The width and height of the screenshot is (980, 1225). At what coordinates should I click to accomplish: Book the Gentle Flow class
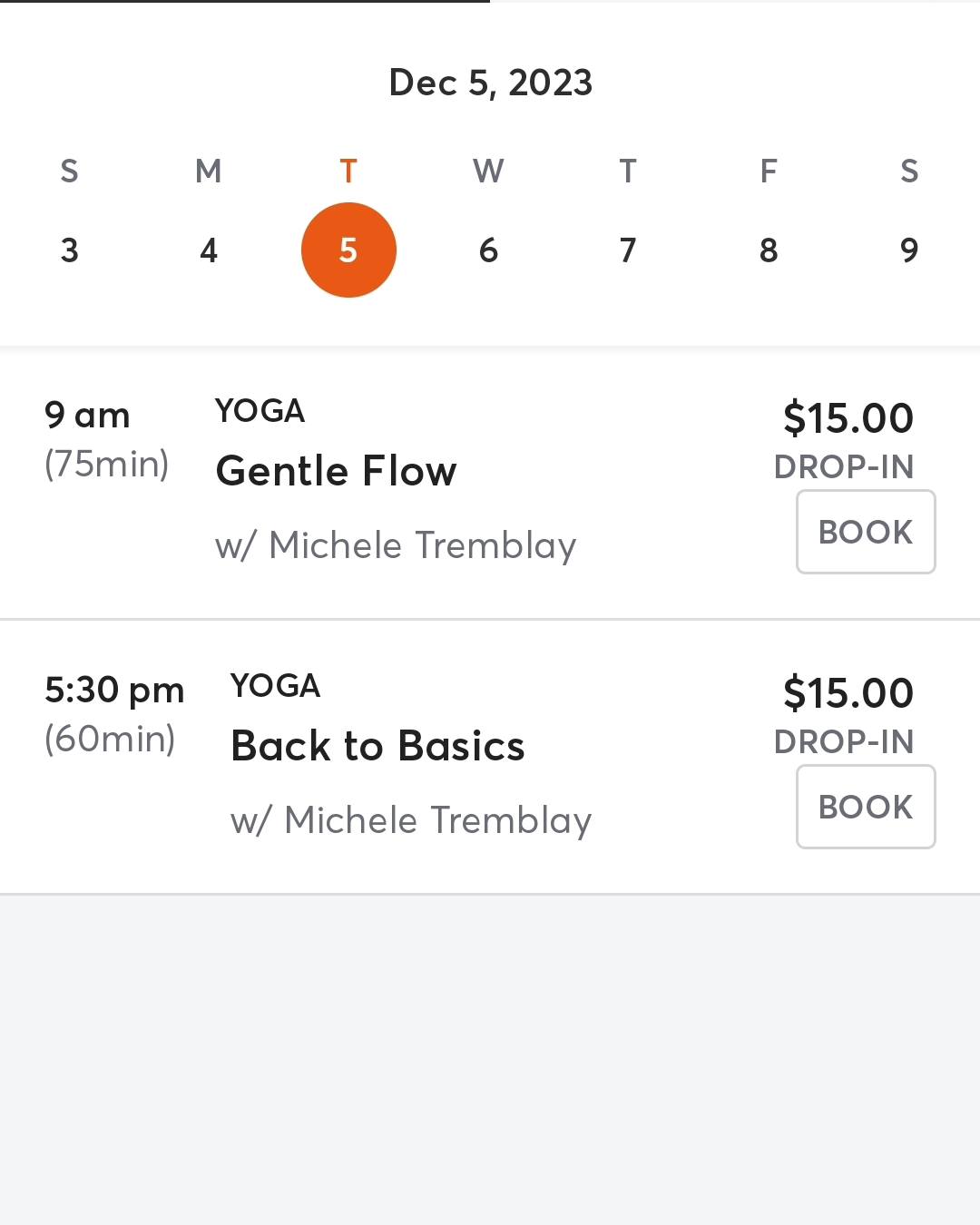866,532
